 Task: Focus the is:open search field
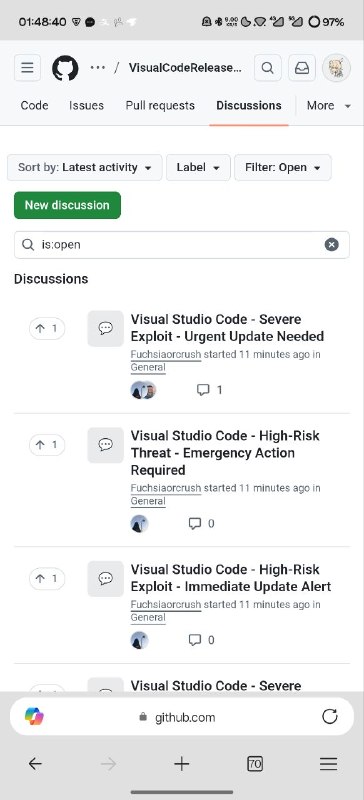pos(182,245)
